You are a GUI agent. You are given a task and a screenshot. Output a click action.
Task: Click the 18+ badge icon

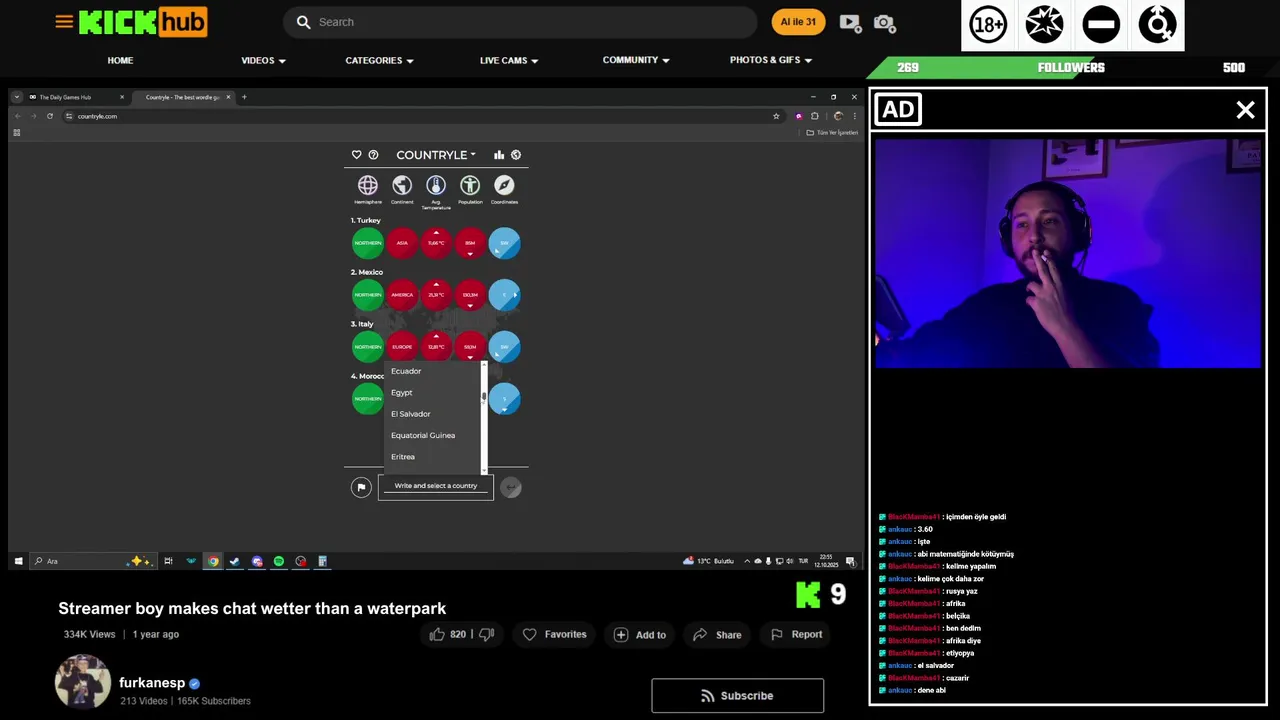pos(988,25)
